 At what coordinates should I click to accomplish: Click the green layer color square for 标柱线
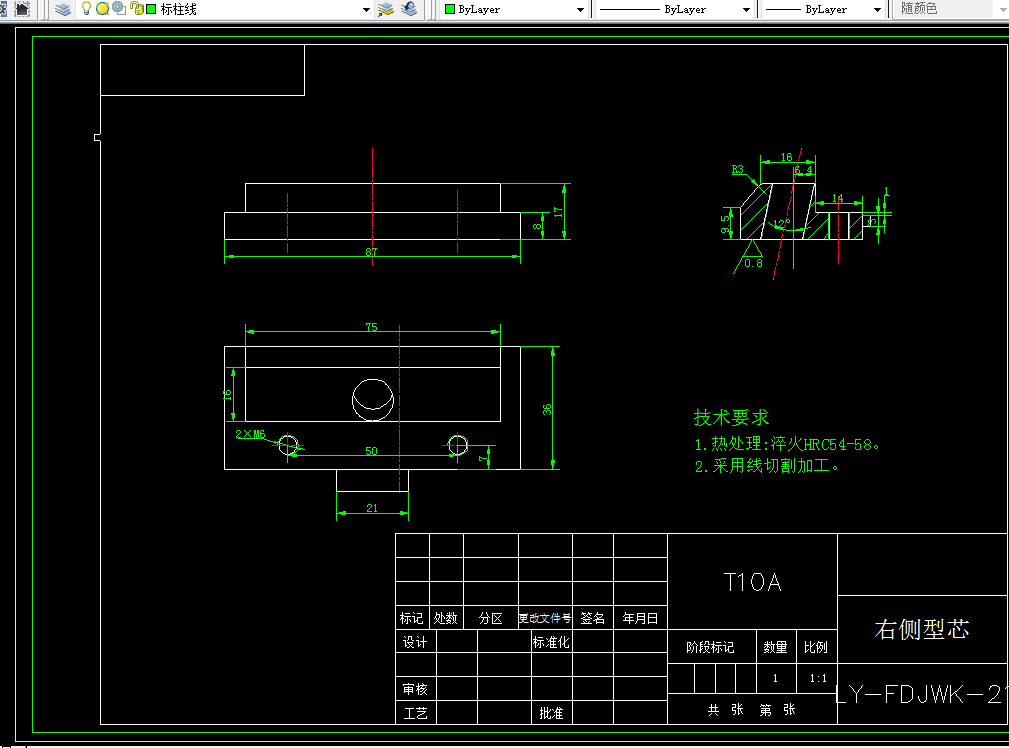click(151, 9)
